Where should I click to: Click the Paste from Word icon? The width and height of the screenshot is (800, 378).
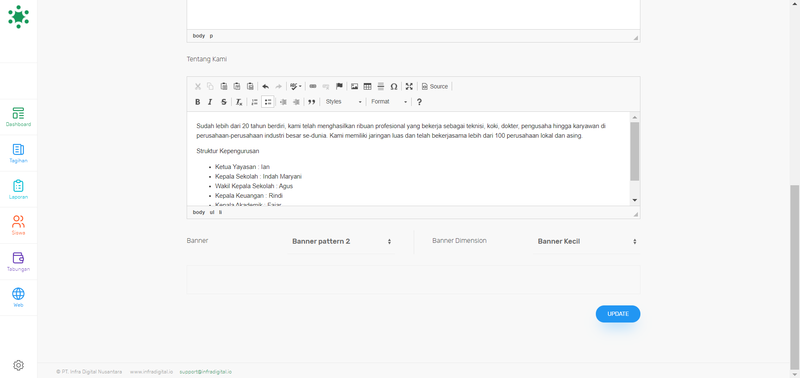point(250,87)
